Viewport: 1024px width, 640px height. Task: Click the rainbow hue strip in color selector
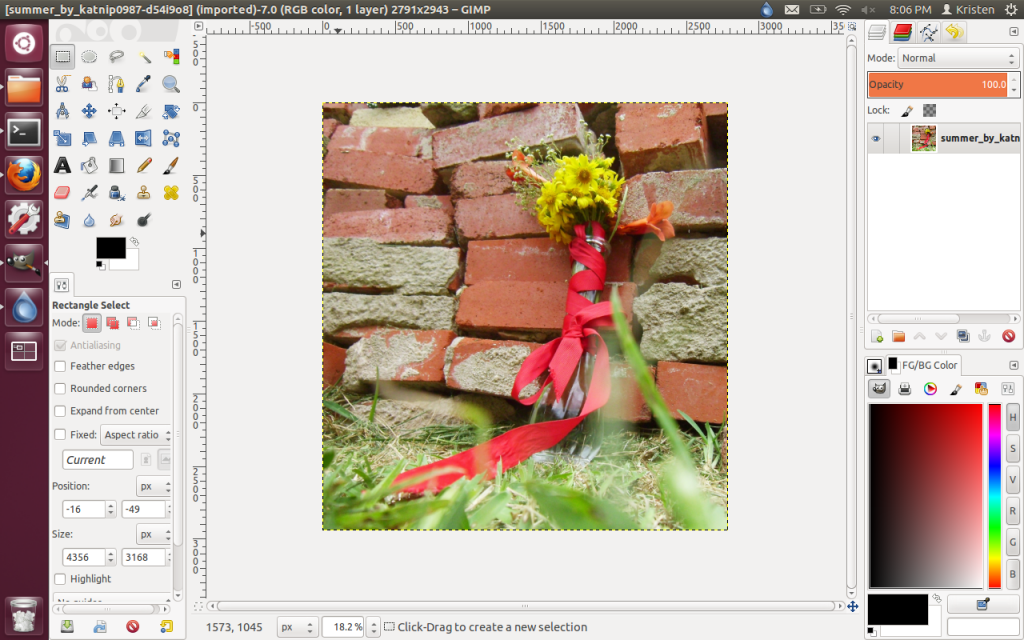click(x=995, y=496)
